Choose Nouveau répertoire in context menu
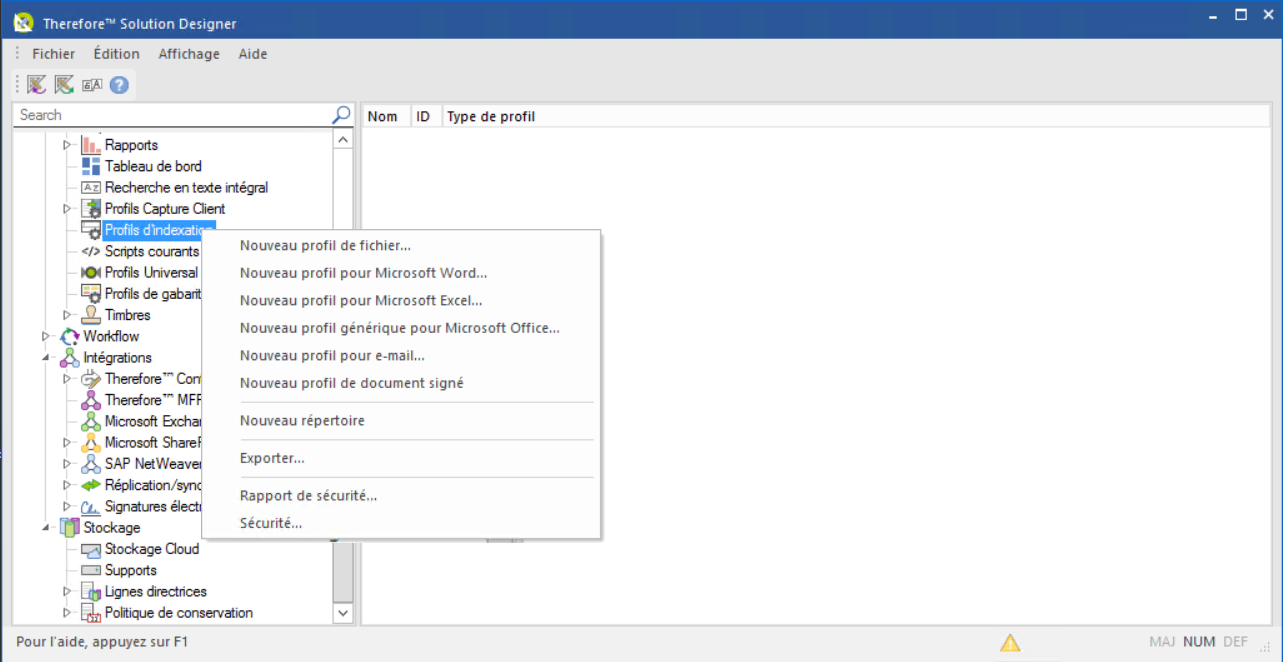 pos(401,421)
